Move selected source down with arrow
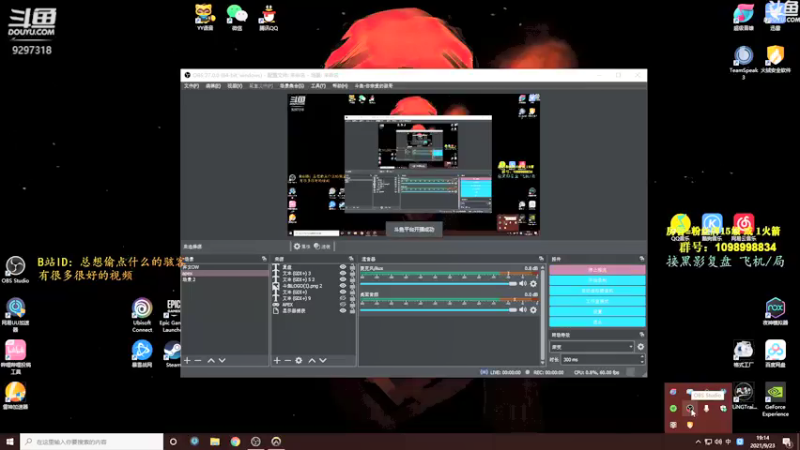Screen dimensions: 800x450 (323, 361)
